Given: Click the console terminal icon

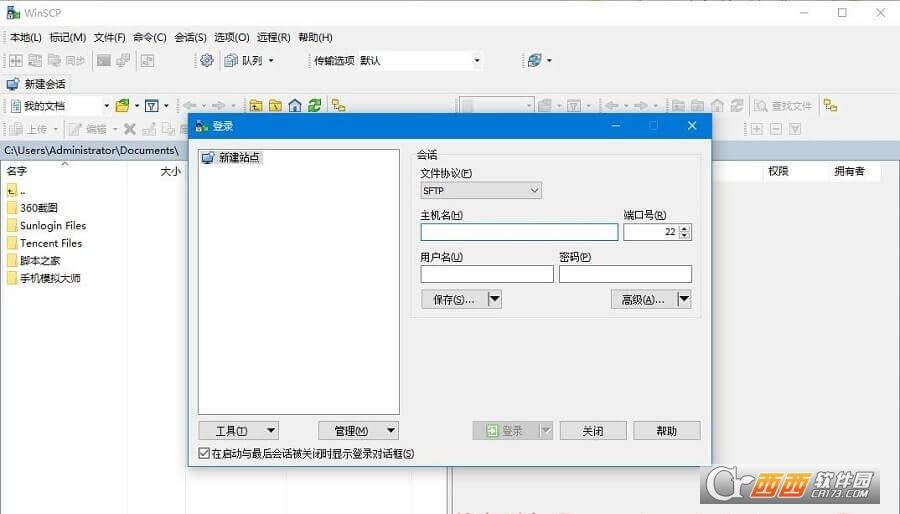Looking at the screenshot, I should 103,60.
